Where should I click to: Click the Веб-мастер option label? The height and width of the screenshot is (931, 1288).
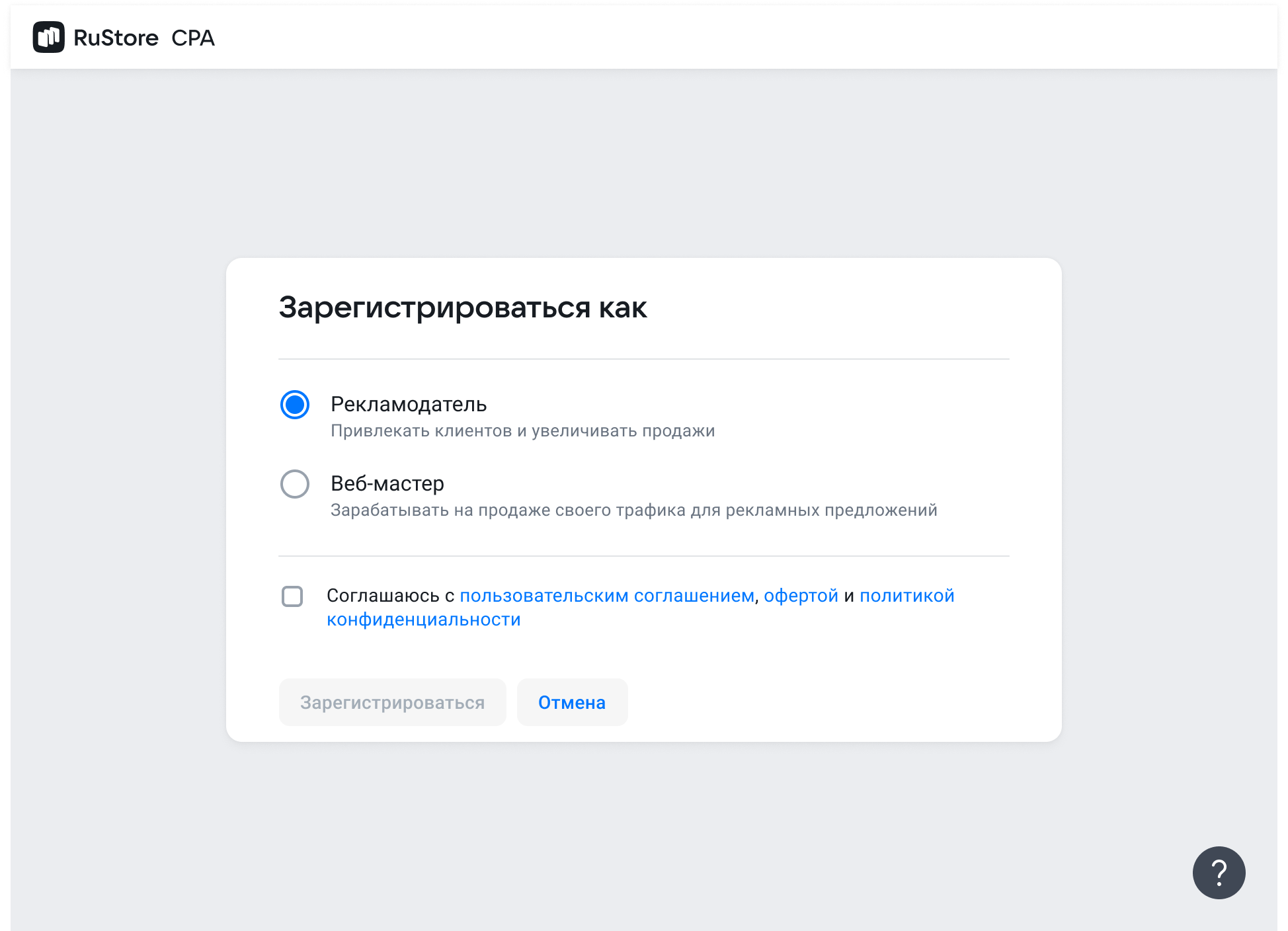[387, 483]
